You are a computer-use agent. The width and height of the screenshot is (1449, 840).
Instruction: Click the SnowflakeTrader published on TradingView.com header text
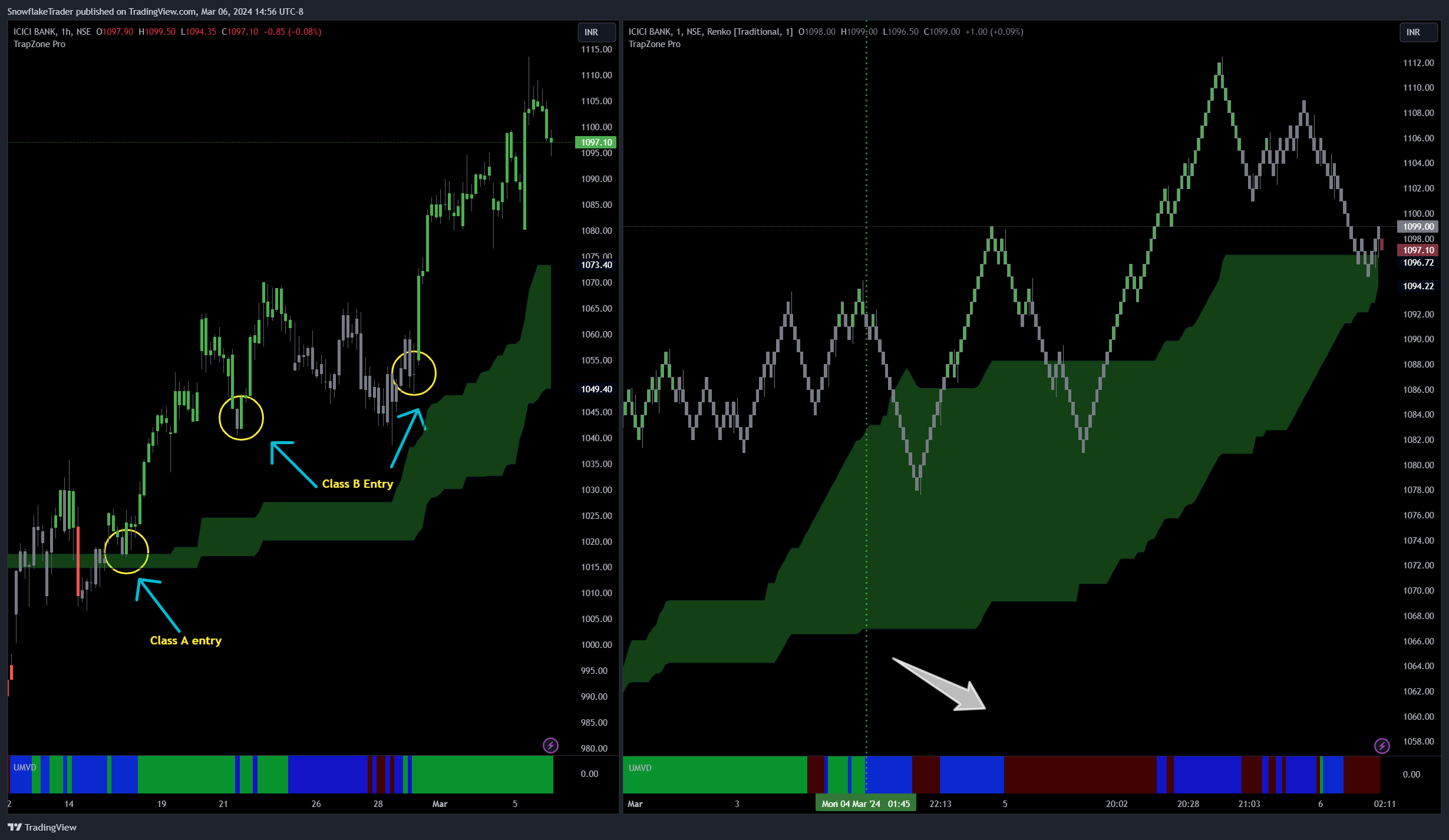point(155,11)
